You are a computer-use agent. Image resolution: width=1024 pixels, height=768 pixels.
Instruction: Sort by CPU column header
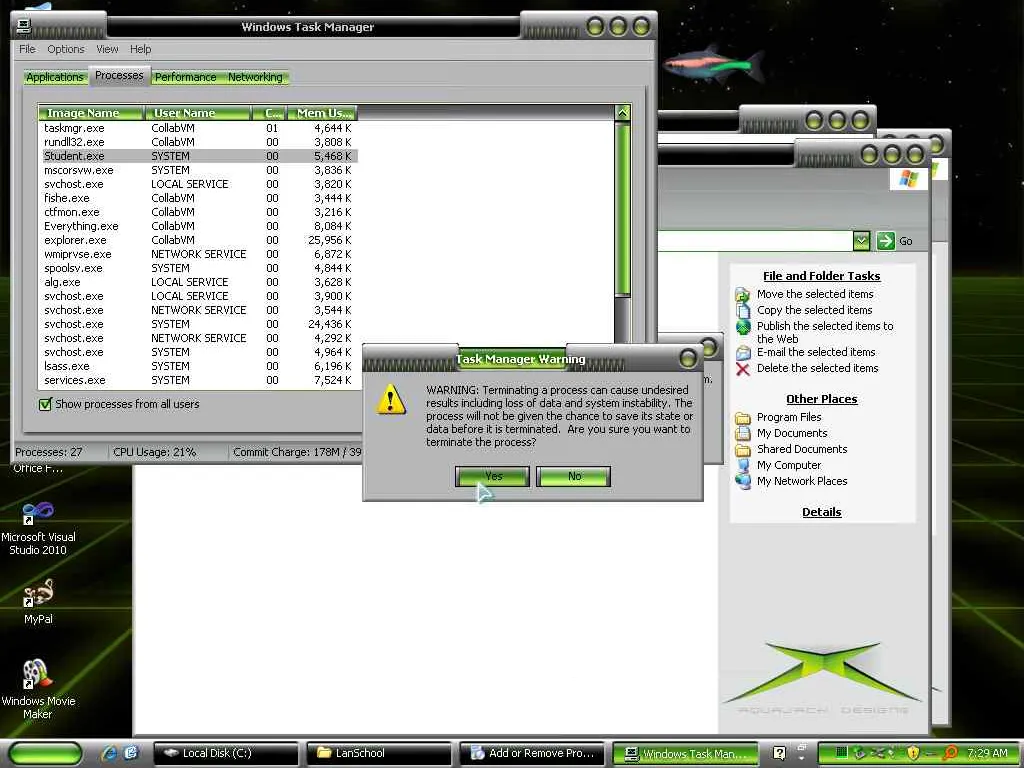click(x=269, y=113)
